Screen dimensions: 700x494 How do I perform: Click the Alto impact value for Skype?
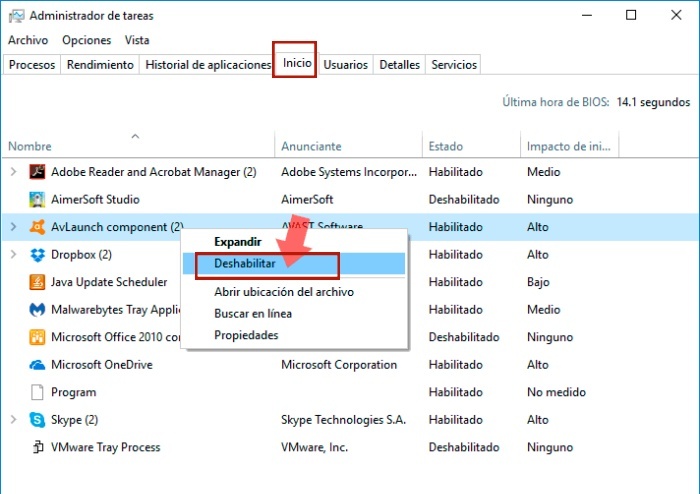coord(538,420)
